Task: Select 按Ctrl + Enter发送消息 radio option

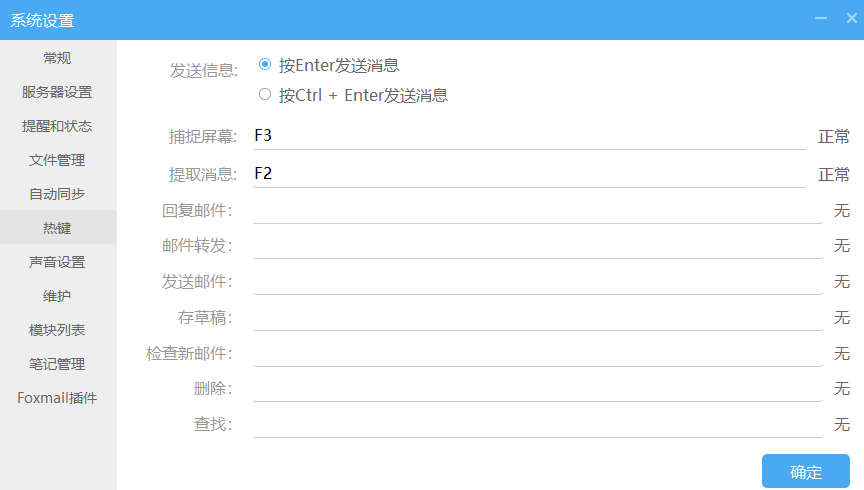Action: [x=265, y=95]
